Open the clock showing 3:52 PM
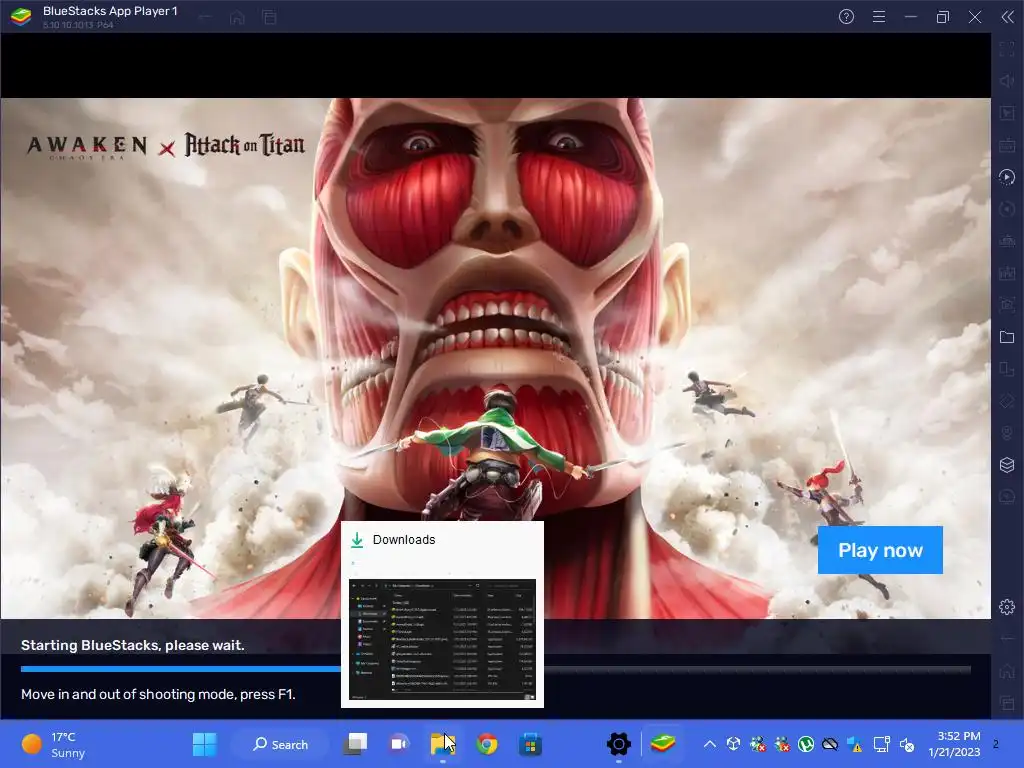 click(x=954, y=744)
